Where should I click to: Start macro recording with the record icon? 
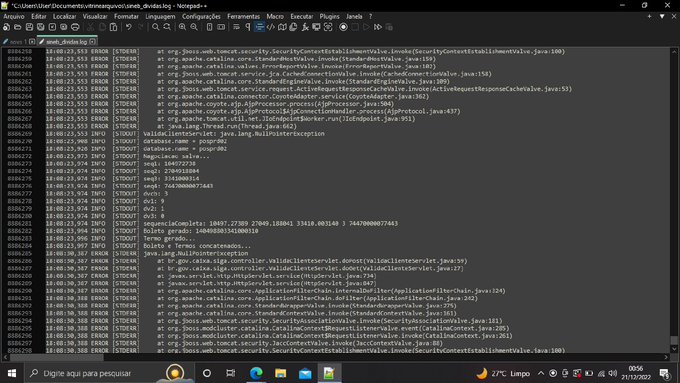coord(343,27)
